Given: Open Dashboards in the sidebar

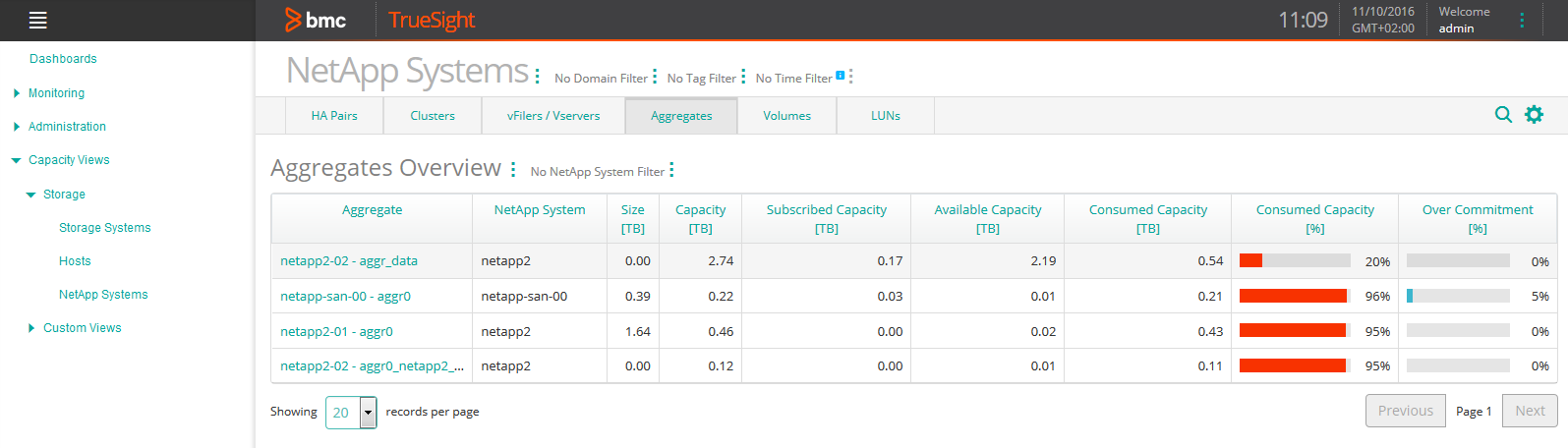Looking at the screenshot, I should click(x=63, y=59).
